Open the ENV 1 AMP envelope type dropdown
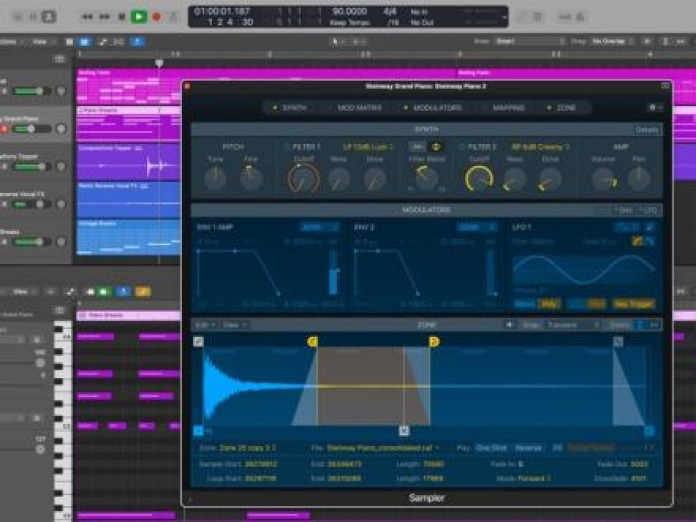This screenshot has width=696, height=522. 320,227
